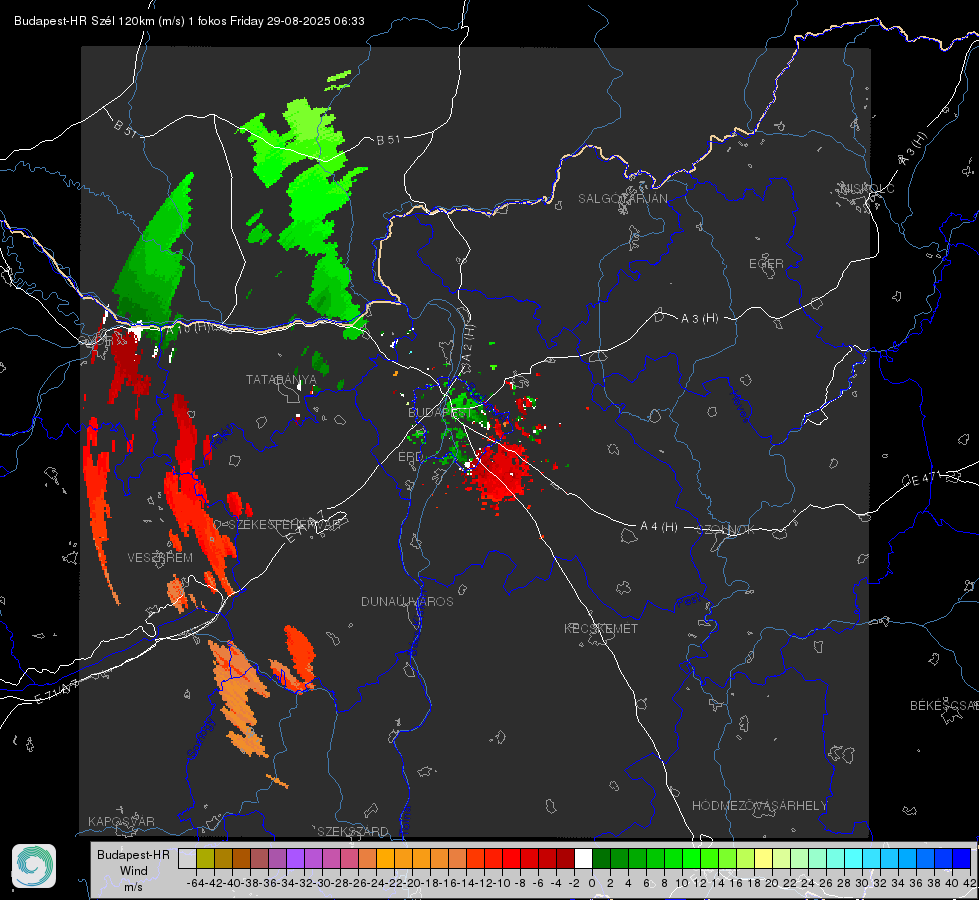Click the A 2 (H) road label
979x900 pixels.
(468, 345)
